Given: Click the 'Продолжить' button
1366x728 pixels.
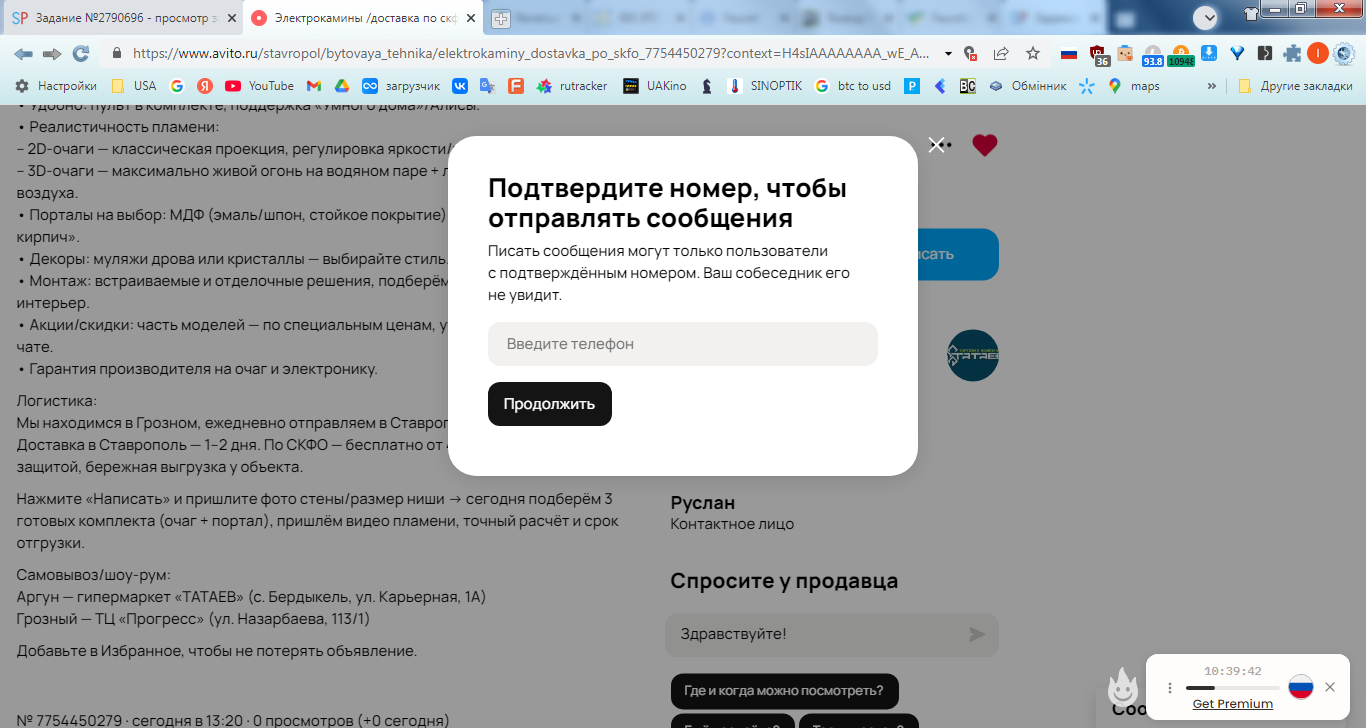Looking at the screenshot, I should 550,404.
